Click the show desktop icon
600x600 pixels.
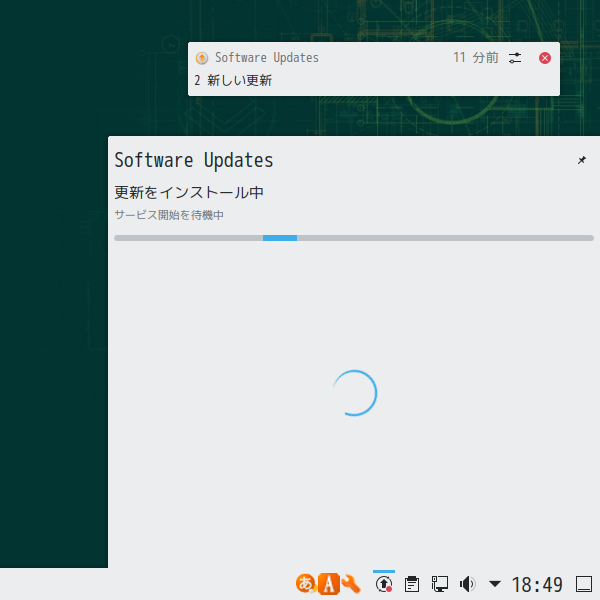coord(584,584)
